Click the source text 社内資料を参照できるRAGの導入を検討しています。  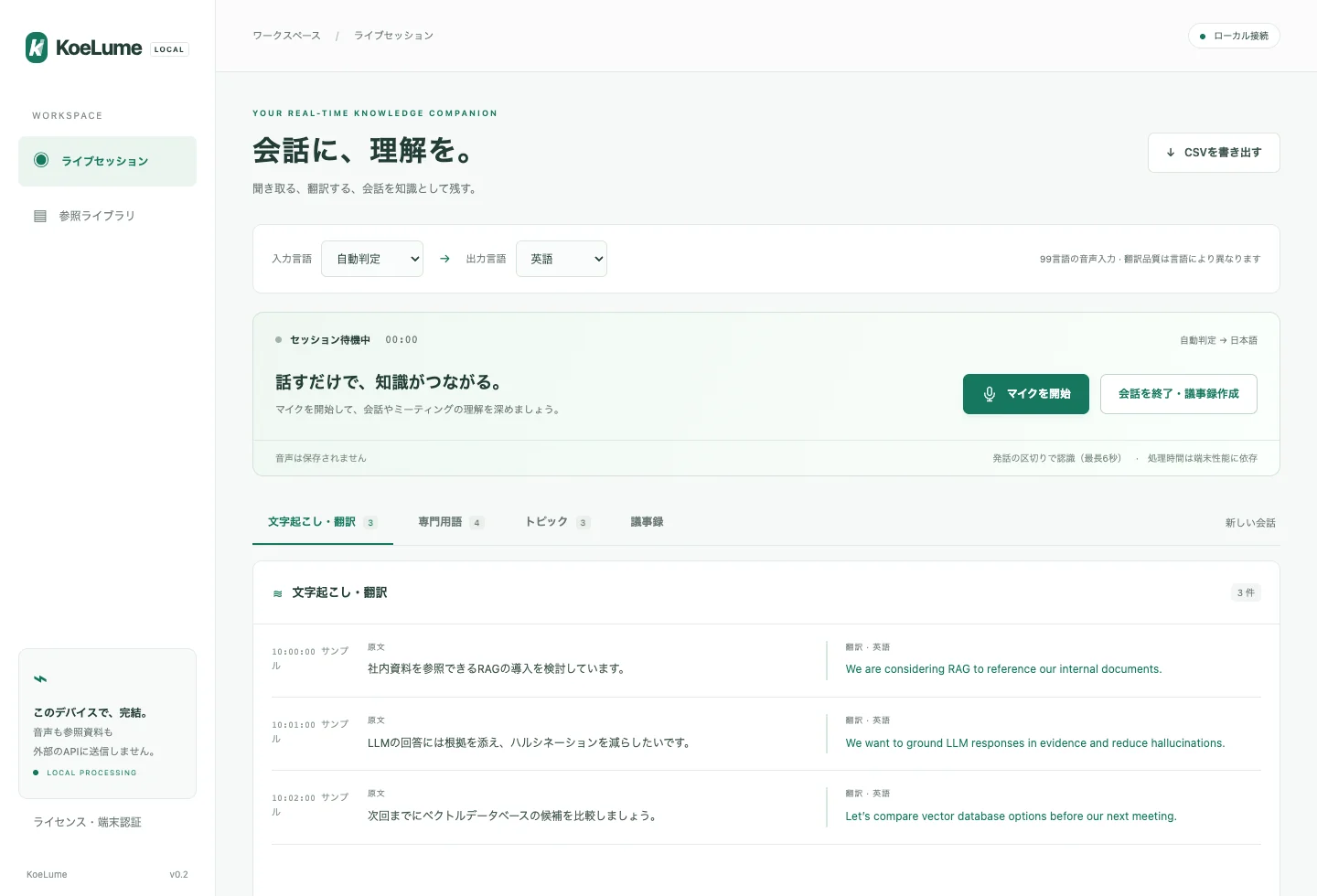coord(498,669)
